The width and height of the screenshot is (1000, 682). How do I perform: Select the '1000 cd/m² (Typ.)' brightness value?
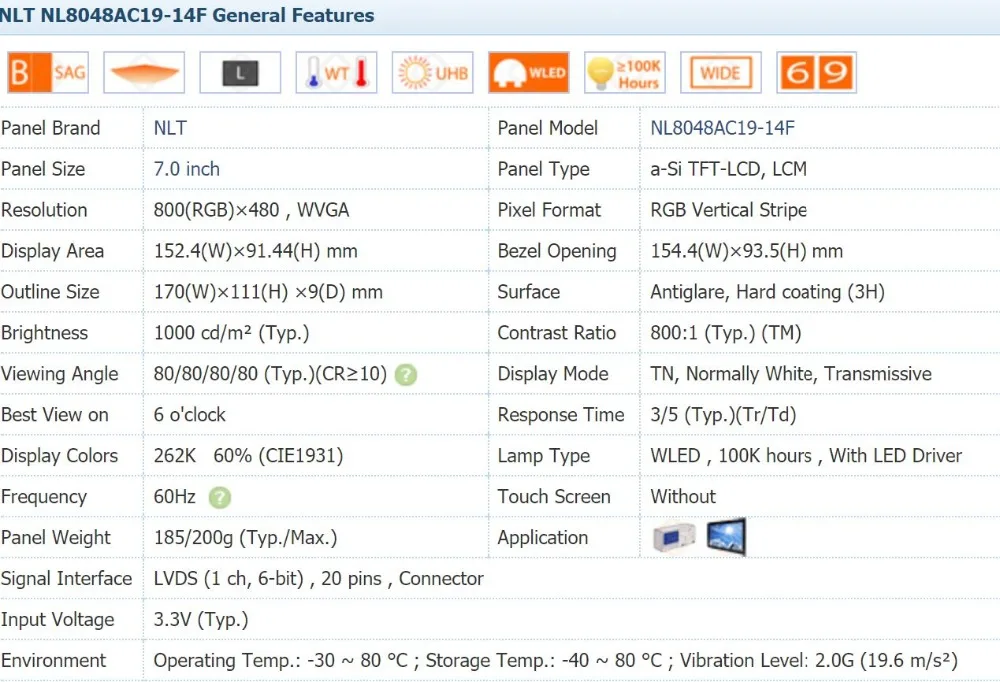(231, 333)
